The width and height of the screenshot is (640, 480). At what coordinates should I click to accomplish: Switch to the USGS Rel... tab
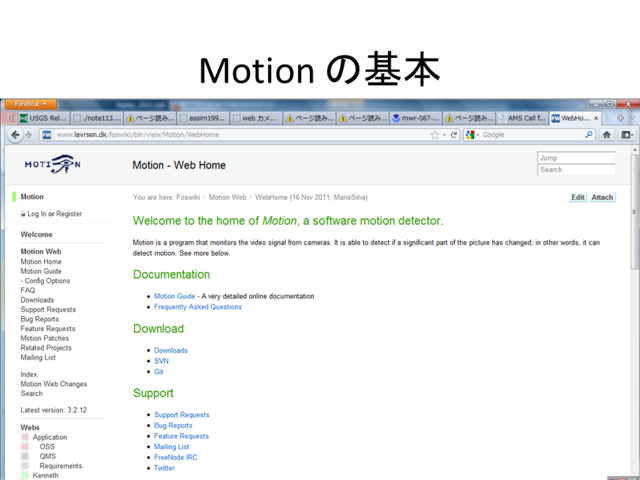point(44,118)
